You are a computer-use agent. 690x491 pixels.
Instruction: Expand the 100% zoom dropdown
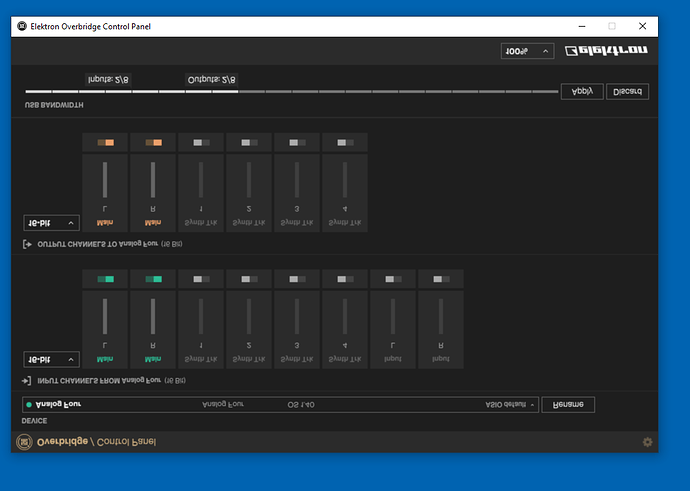(x=527, y=51)
